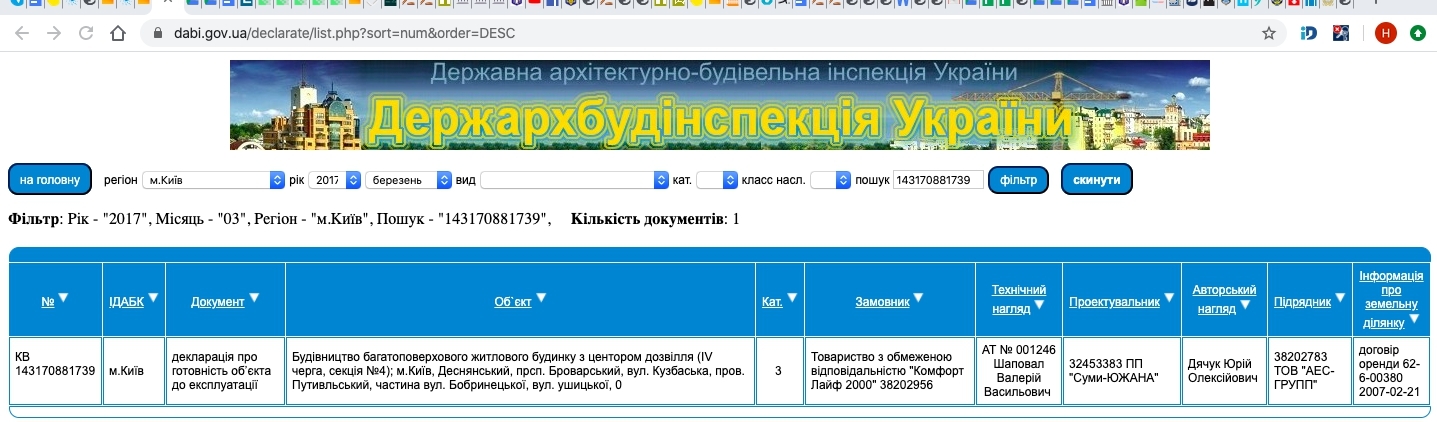Apply filters with the фільтр button
Image resolution: width=1437 pixels, height=422 pixels.
click(x=1018, y=180)
